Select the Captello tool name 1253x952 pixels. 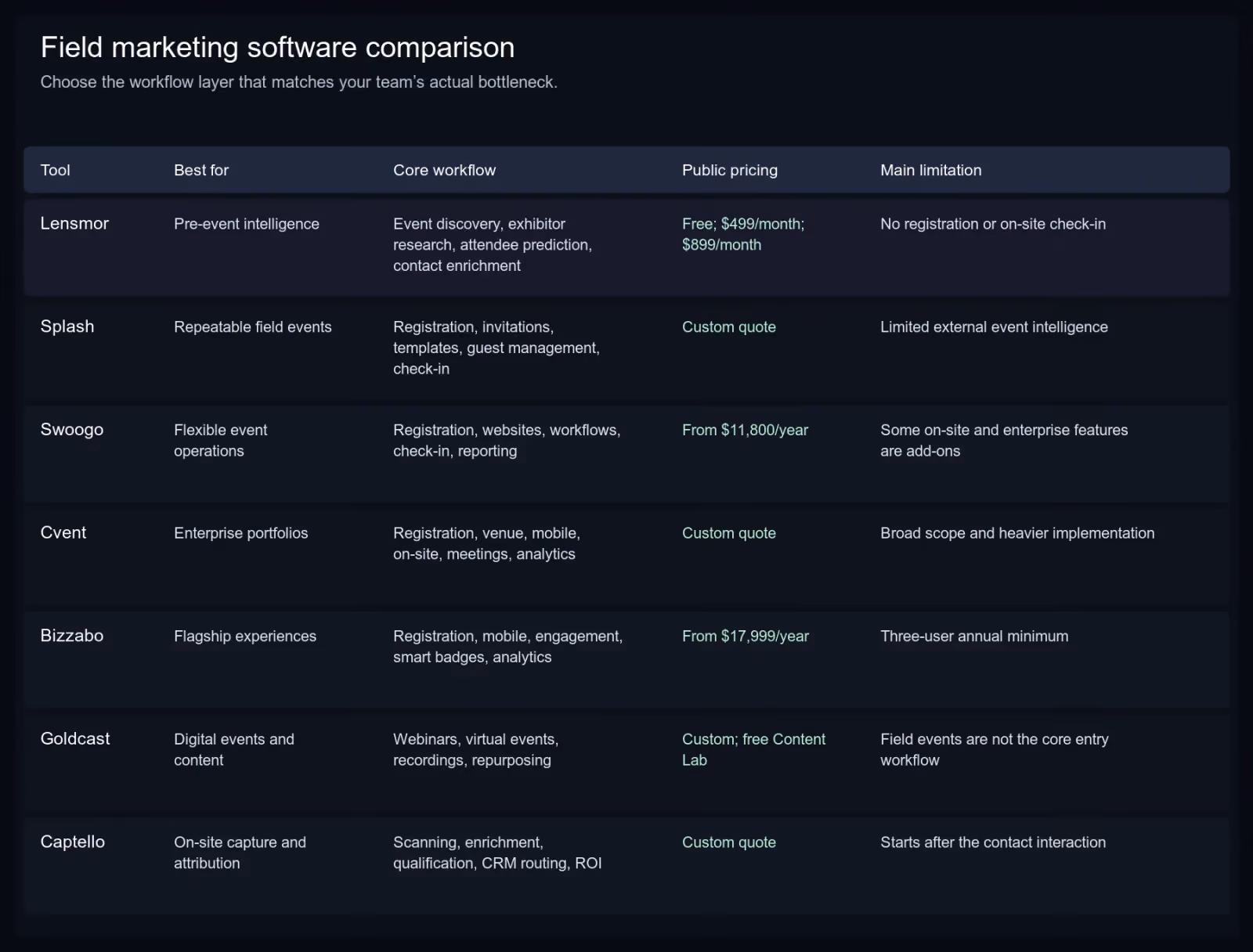point(73,842)
